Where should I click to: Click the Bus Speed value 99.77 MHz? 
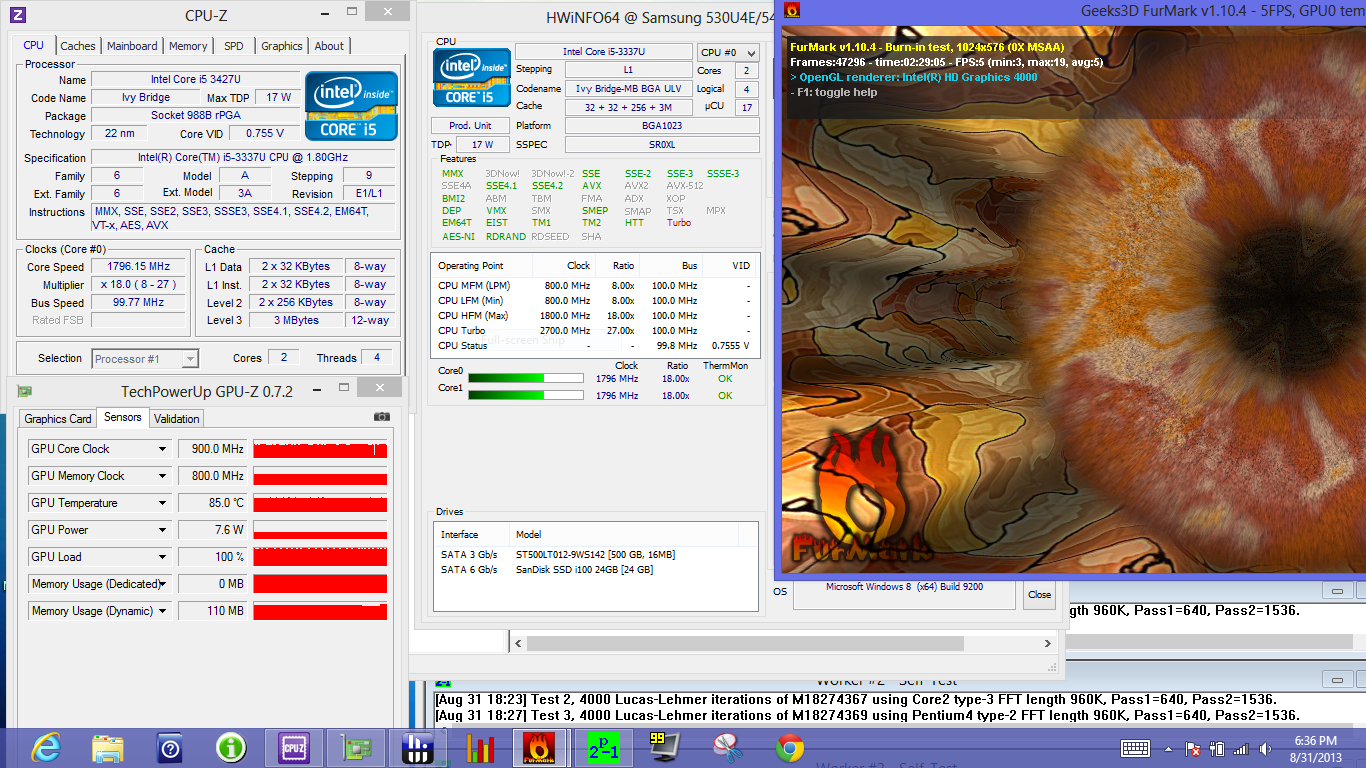139,303
